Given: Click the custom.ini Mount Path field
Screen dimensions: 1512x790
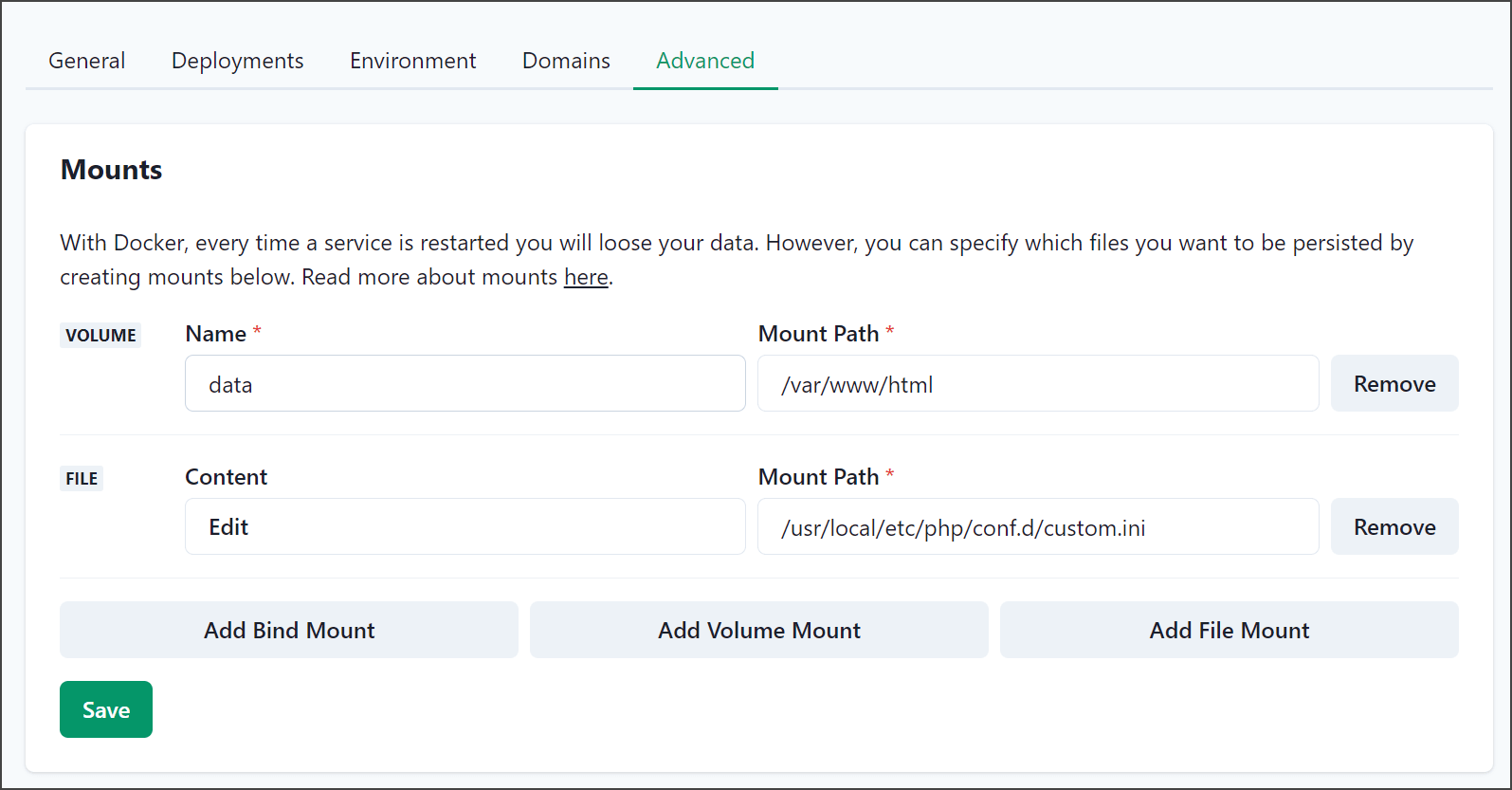Looking at the screenshot, I should (1038, 526).
